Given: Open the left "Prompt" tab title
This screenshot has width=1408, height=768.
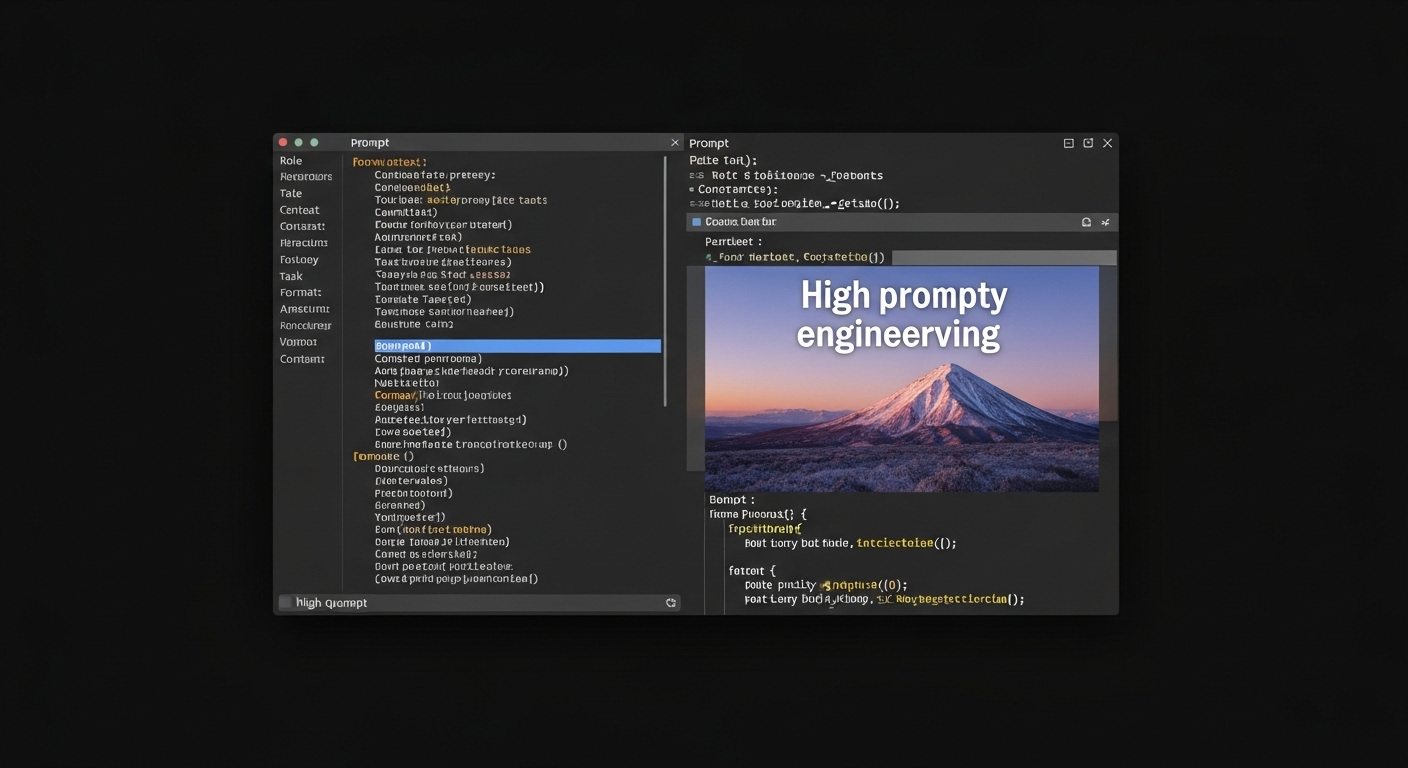Looking at the screenshot, I should (x=370, y=143).
